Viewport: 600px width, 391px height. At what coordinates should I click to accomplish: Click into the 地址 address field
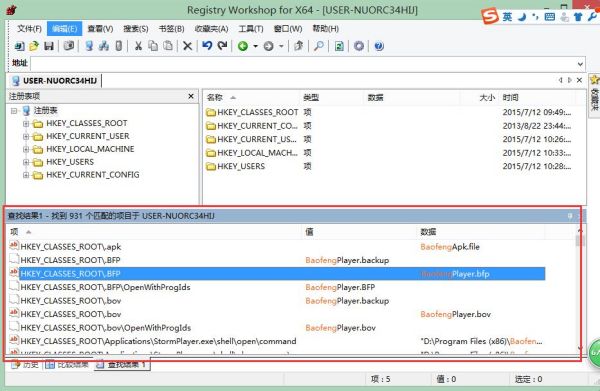click(x=303, y=64)
